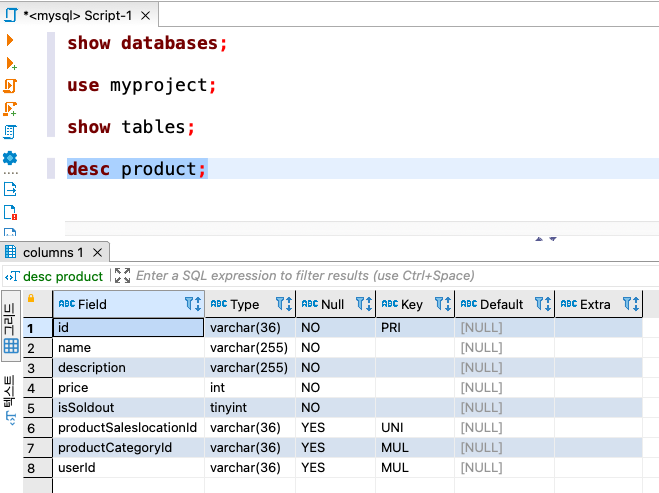Click the 'tinyint' type cell
This screenshot has width=659, height=493.
(250, 407)
